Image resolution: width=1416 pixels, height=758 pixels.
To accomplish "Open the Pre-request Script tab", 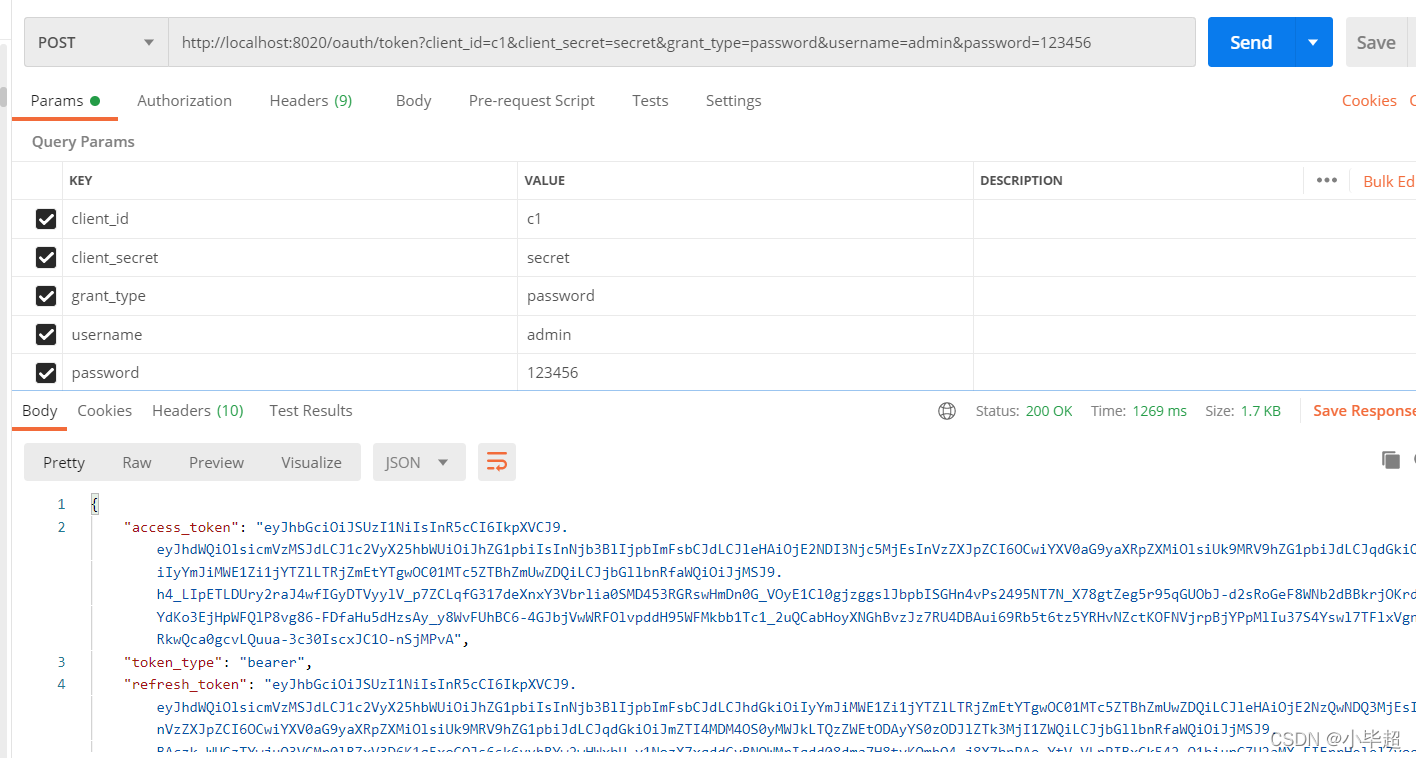I will click(532, 101).
